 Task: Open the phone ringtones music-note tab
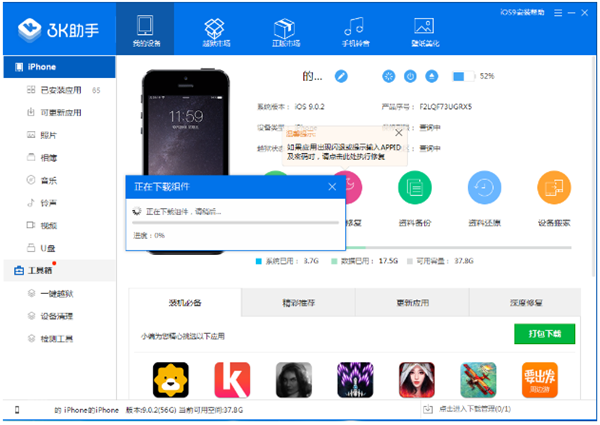pos(355,30)
